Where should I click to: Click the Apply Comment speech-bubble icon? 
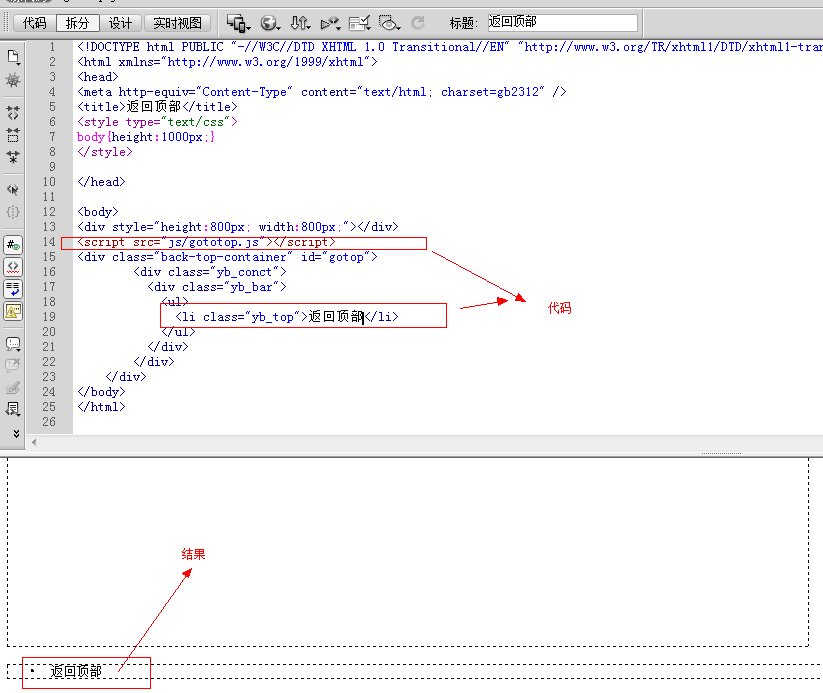coord(13,343)
